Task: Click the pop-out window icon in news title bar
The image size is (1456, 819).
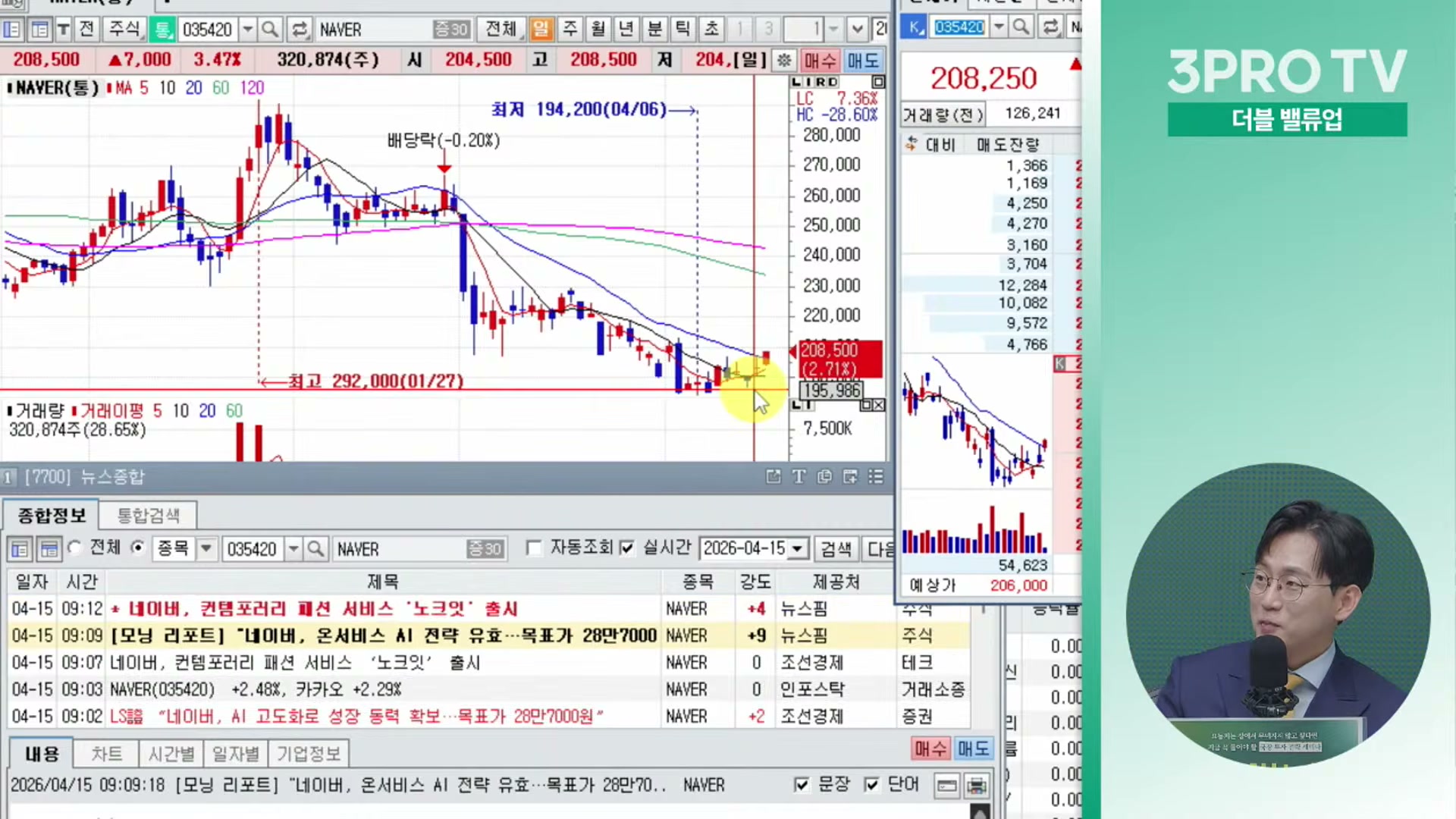Action: pos(773,476)
